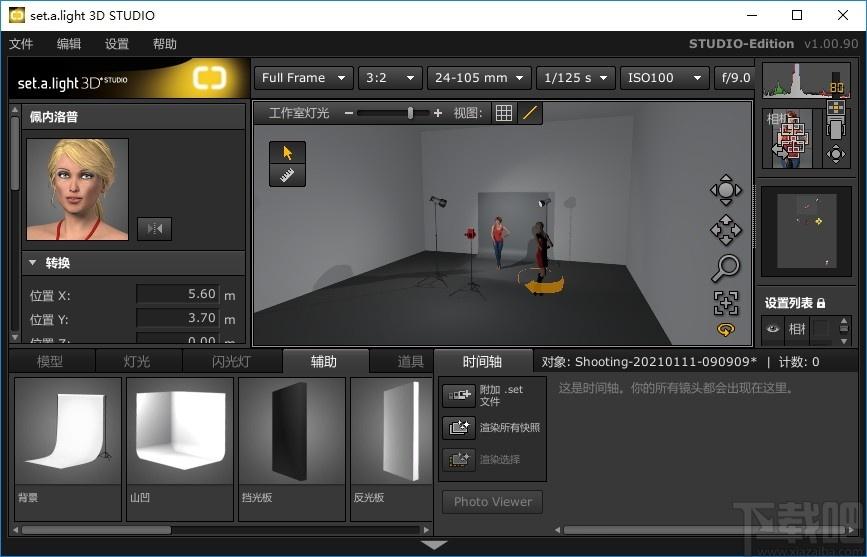Open the 帮助 menu
The image size is (867, 557).
pos(165,44)
